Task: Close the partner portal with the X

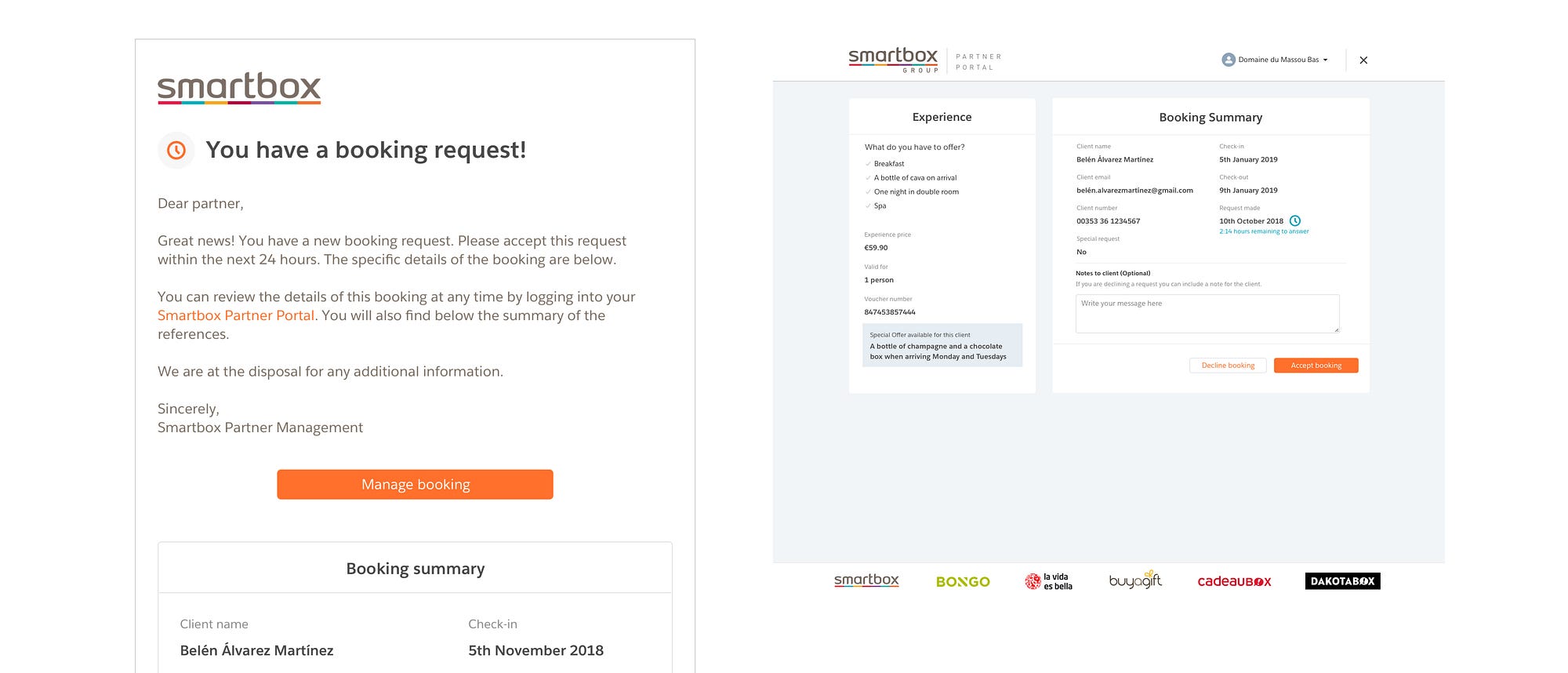Action: [1363, 60]
